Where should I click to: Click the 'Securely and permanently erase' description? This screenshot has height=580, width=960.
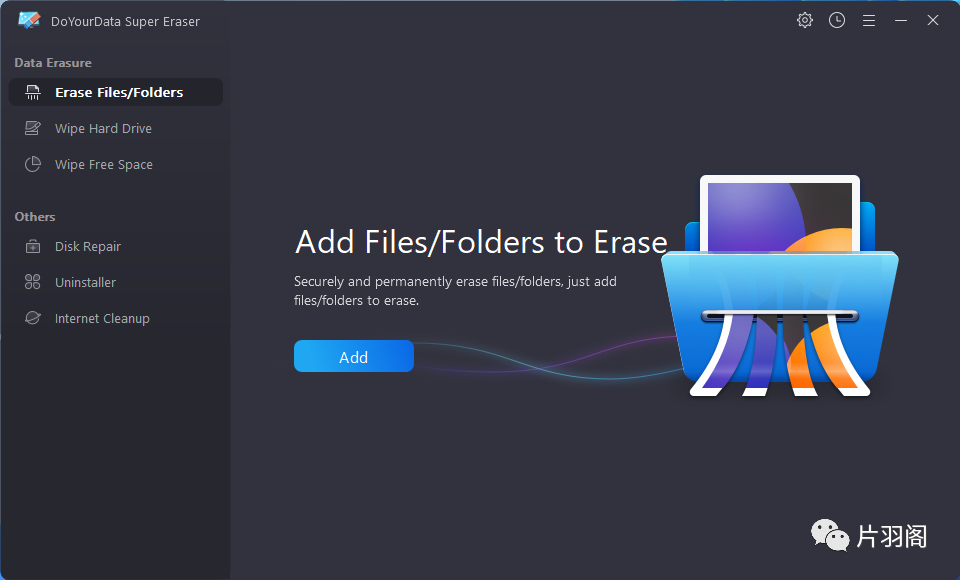point(455,291)
